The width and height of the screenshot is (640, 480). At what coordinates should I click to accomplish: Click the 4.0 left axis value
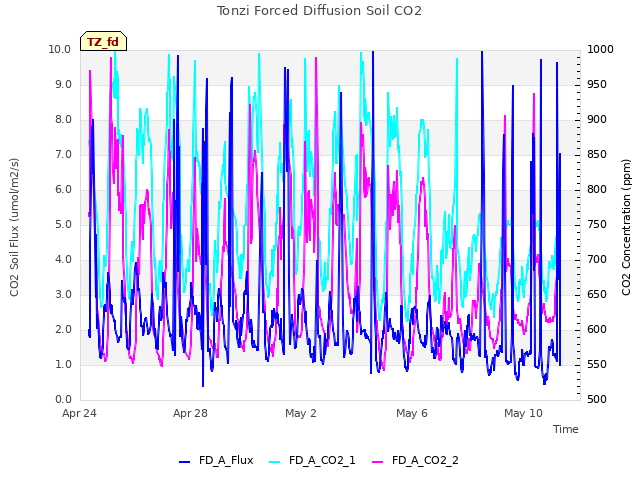[x=63, y=260]
